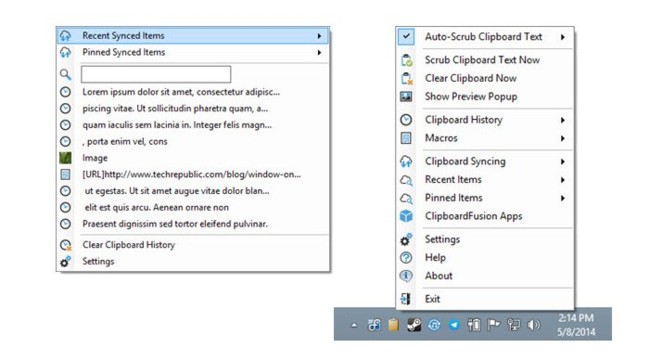Click the Recent Items cloud-search icon

click(406, 180)
